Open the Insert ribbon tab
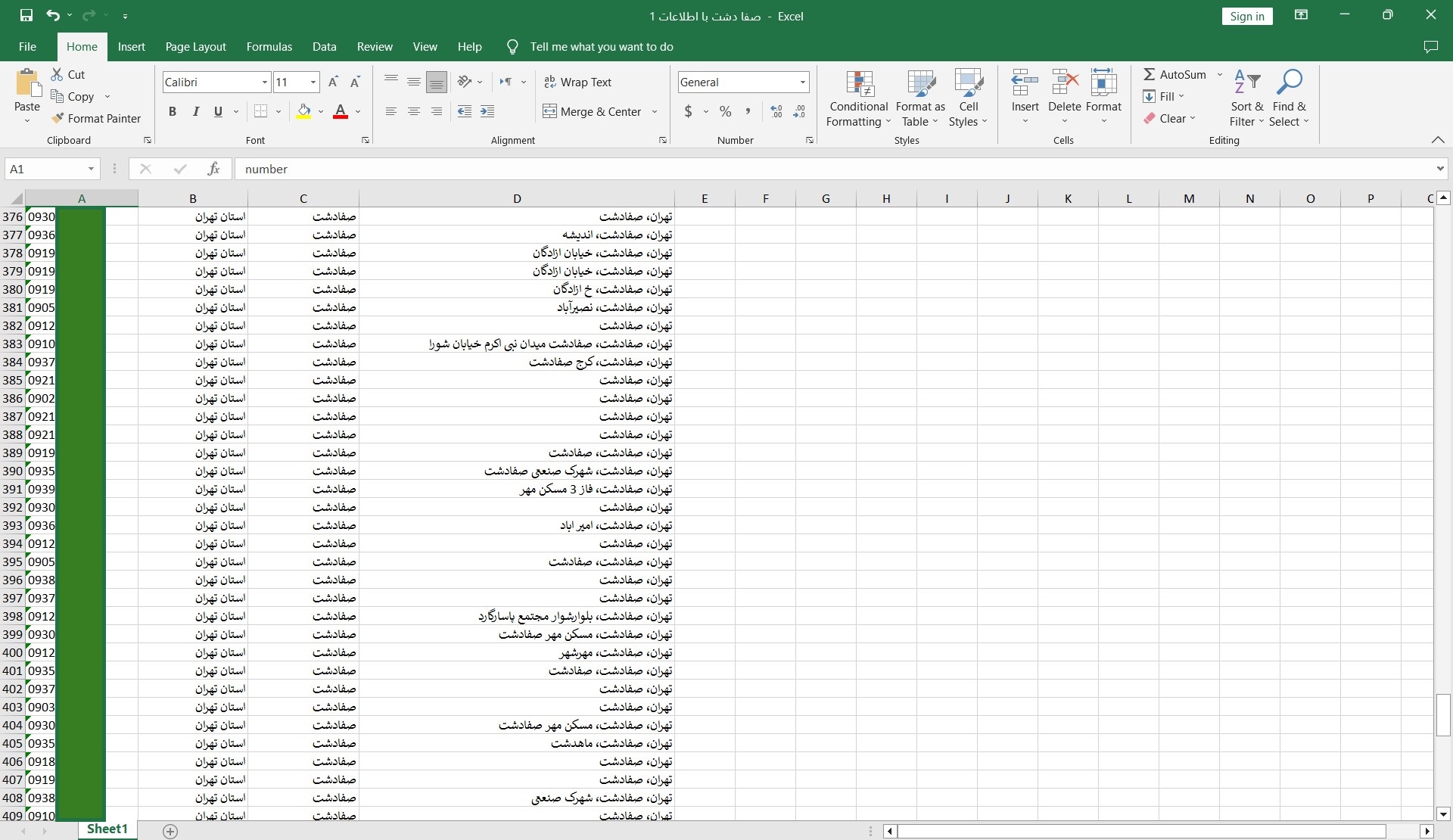The image size is (1453, 840). (x=131, y=46)
